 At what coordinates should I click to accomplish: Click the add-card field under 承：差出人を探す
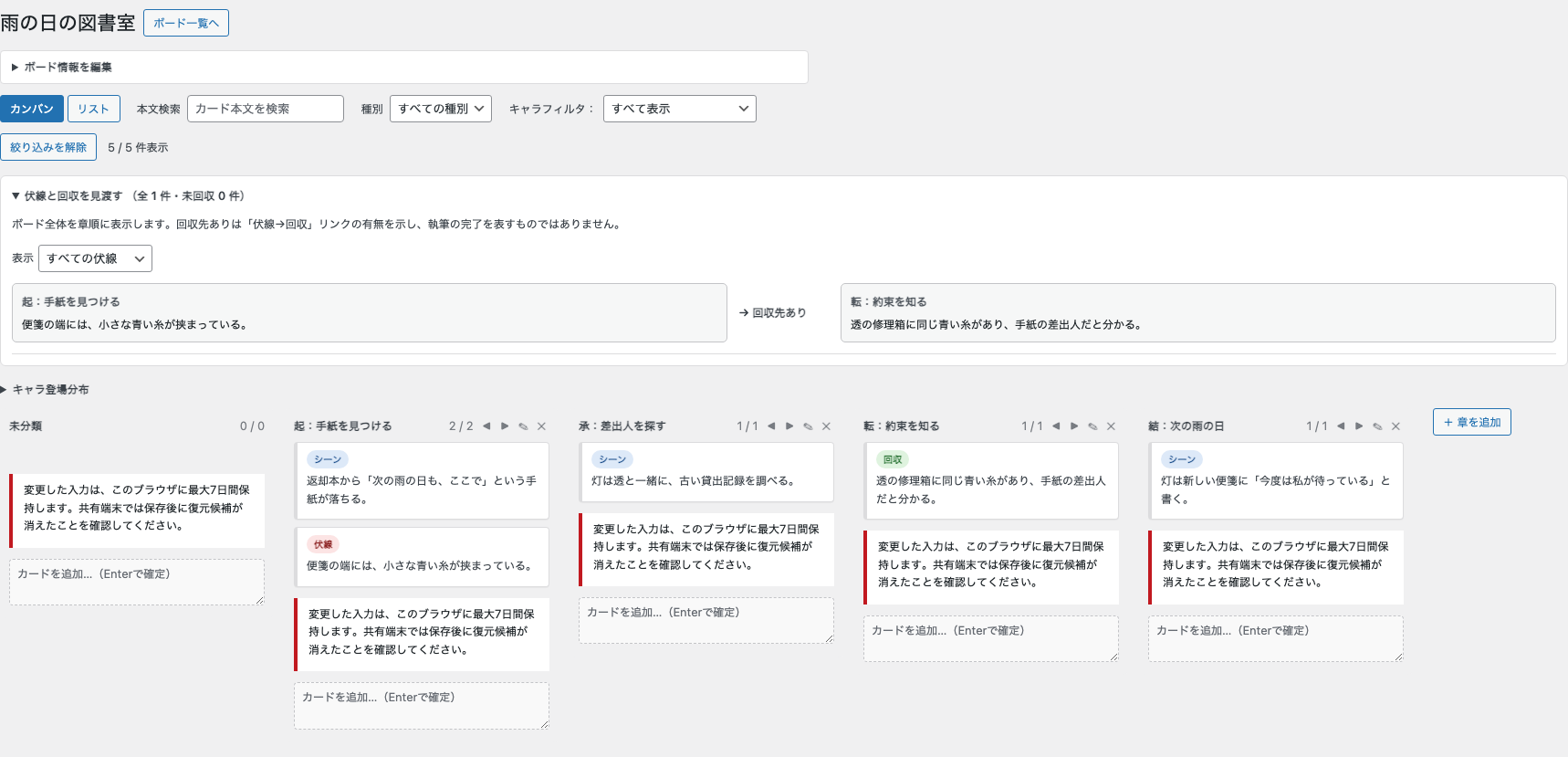[706, 621]
